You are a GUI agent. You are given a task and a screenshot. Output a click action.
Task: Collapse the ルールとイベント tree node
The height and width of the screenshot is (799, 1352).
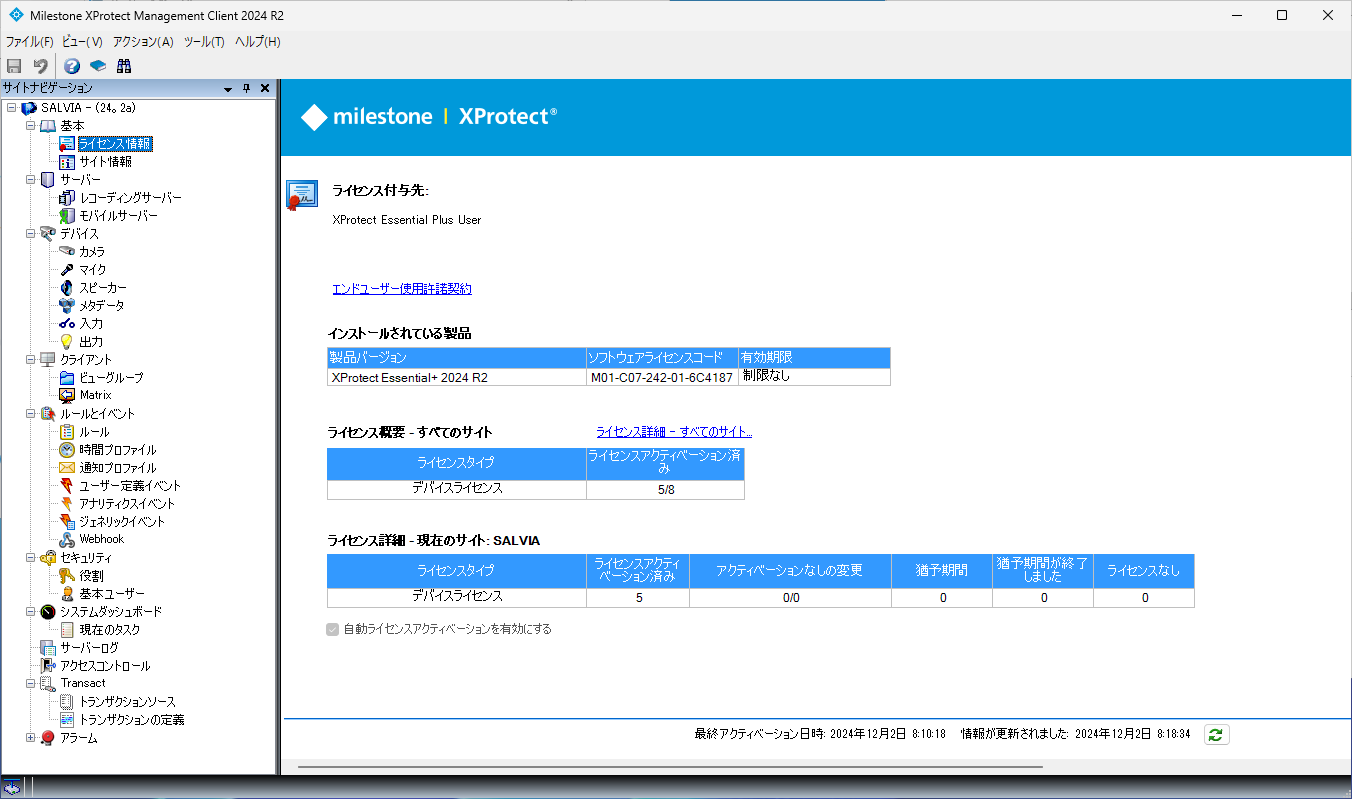[x=31, y=414]
